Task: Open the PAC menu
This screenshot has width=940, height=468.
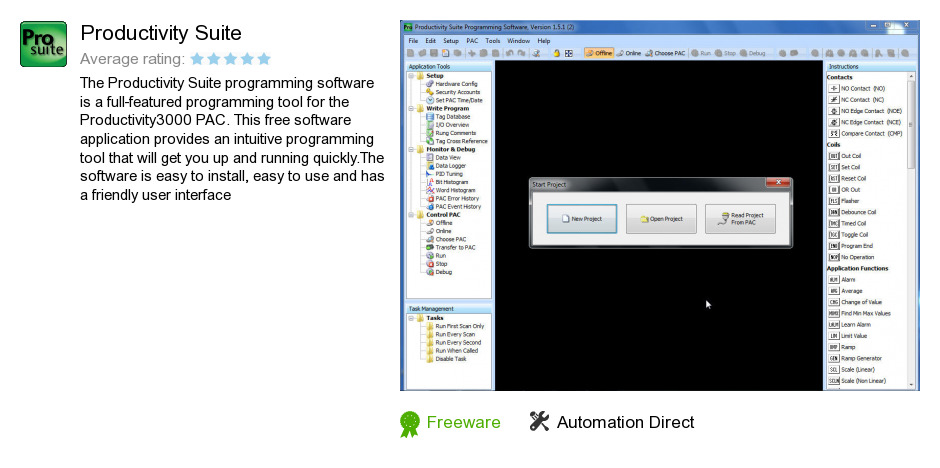Action: 472,41
